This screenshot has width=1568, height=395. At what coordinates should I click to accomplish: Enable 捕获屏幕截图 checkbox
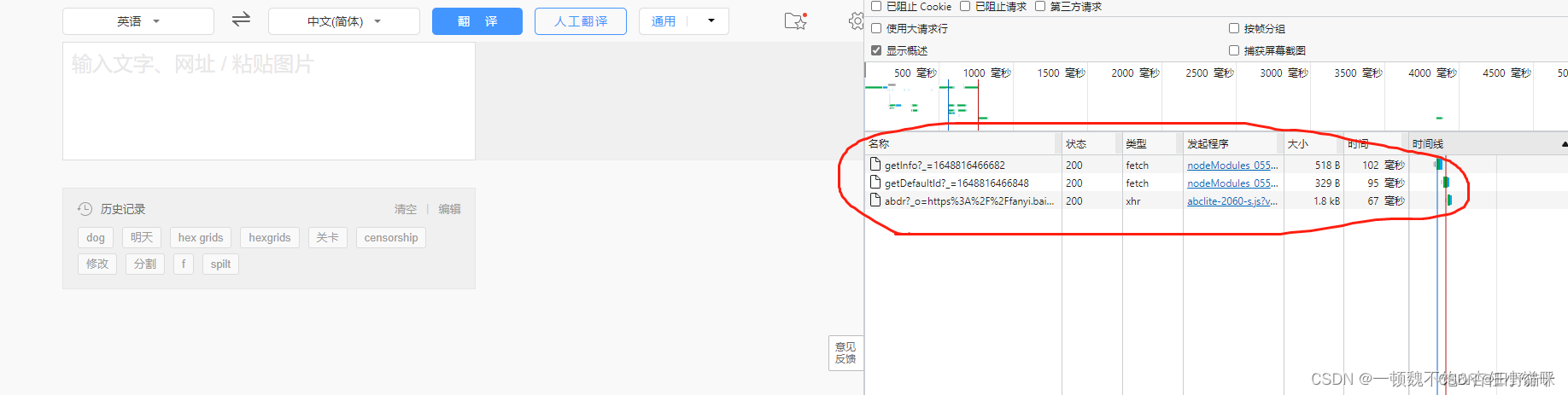[1234, 50]
